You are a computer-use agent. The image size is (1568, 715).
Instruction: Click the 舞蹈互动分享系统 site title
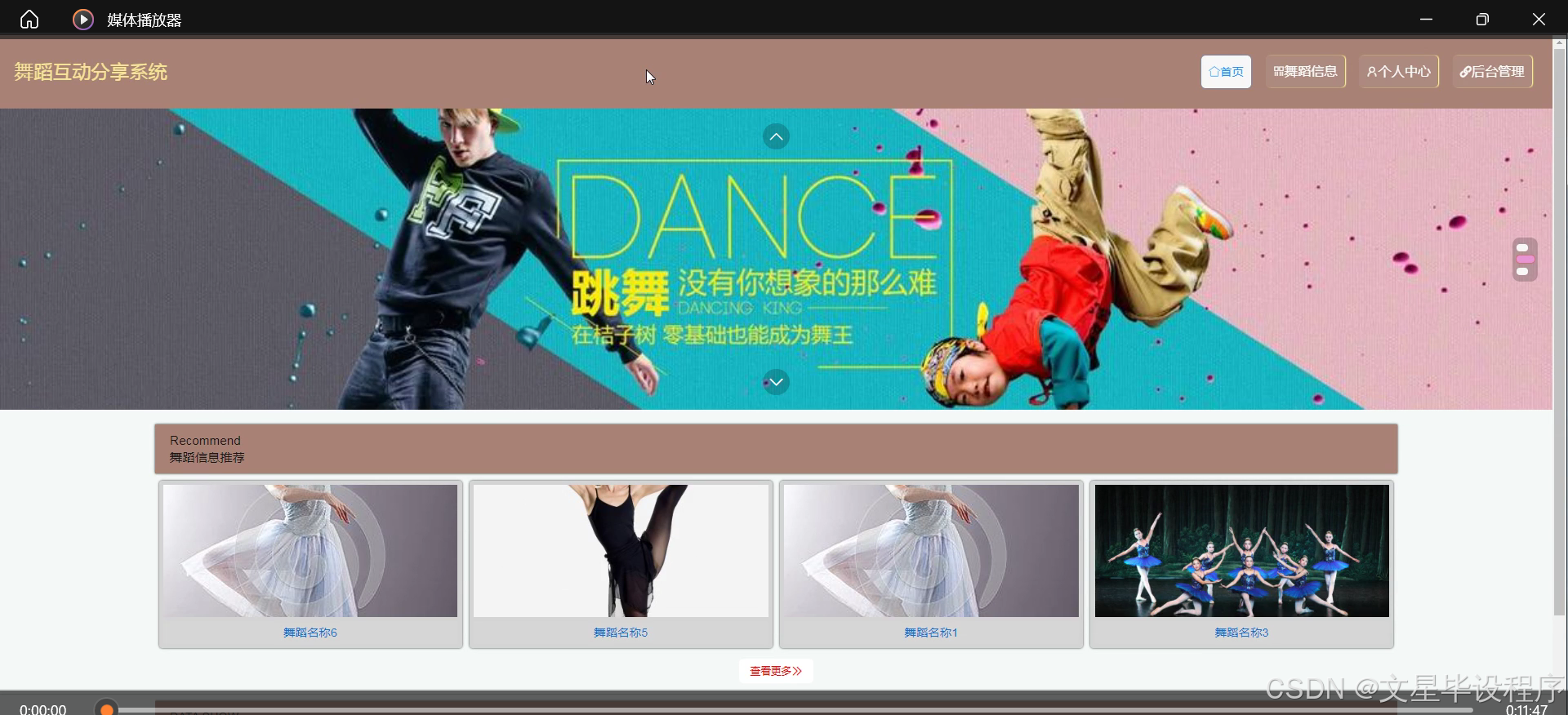(91, 72)
